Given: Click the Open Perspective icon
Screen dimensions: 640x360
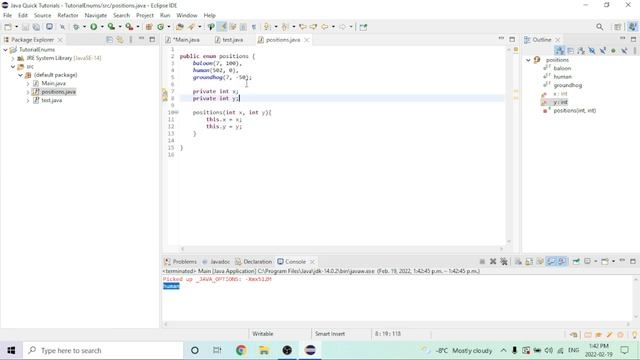Looking at the screenshot, I should point(618,27).
